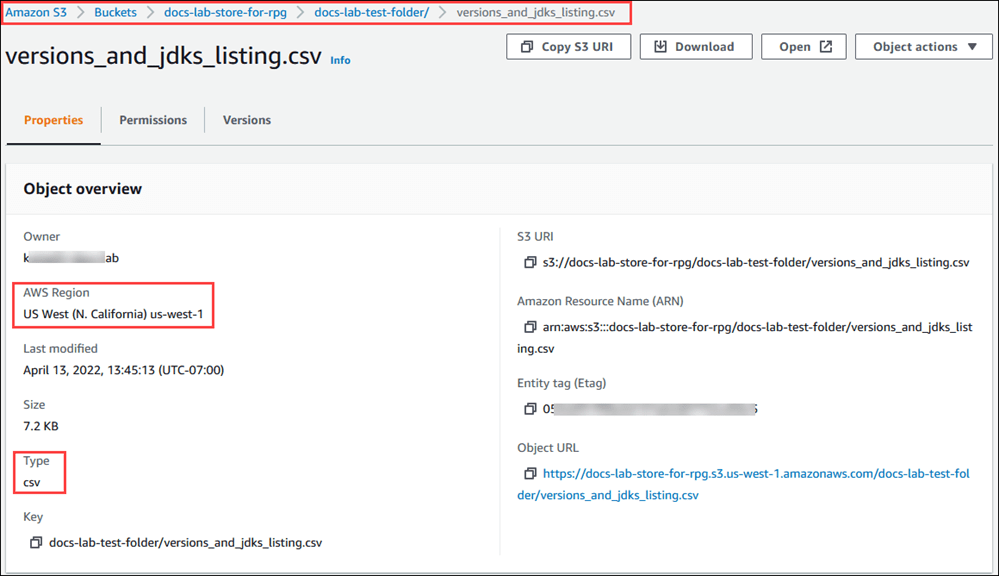Click the Amazon S3 home breadcrumb
This screenshot has height=576, width=1000.
tap(37, 13)
